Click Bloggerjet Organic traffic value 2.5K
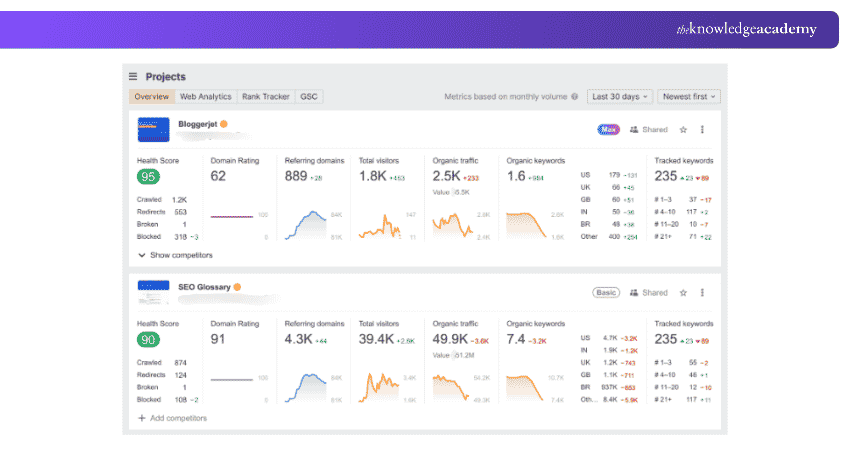 (x=446, y=176)
